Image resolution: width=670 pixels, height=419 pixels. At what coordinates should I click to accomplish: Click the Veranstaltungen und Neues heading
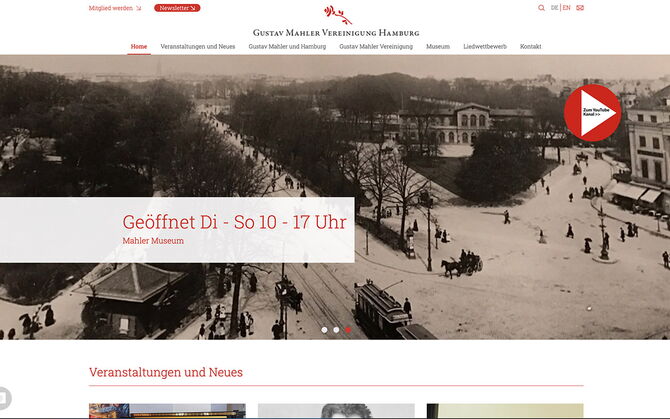(x=166, y=372)
